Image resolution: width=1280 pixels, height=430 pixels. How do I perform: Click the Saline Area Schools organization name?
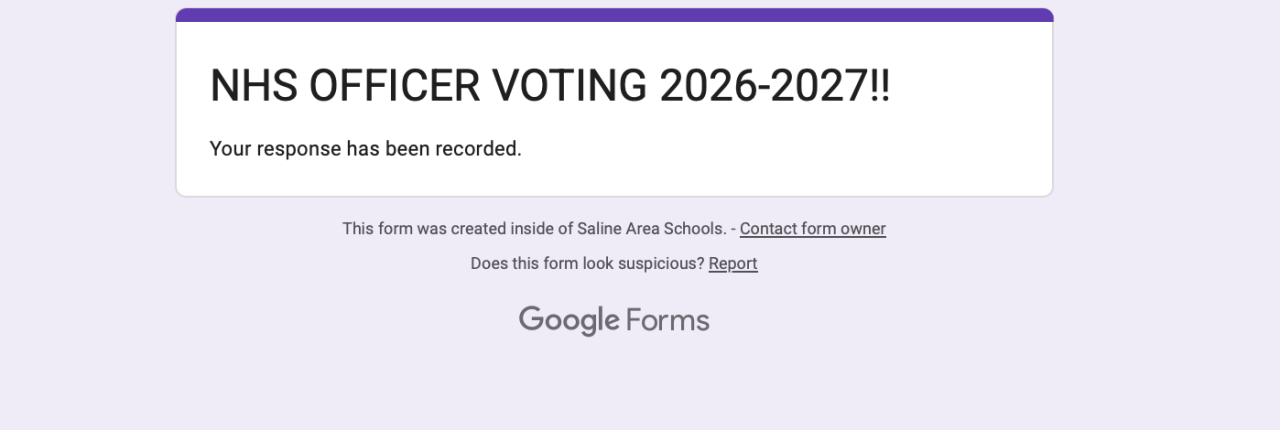pyautogui.click(x=651, y=228)
